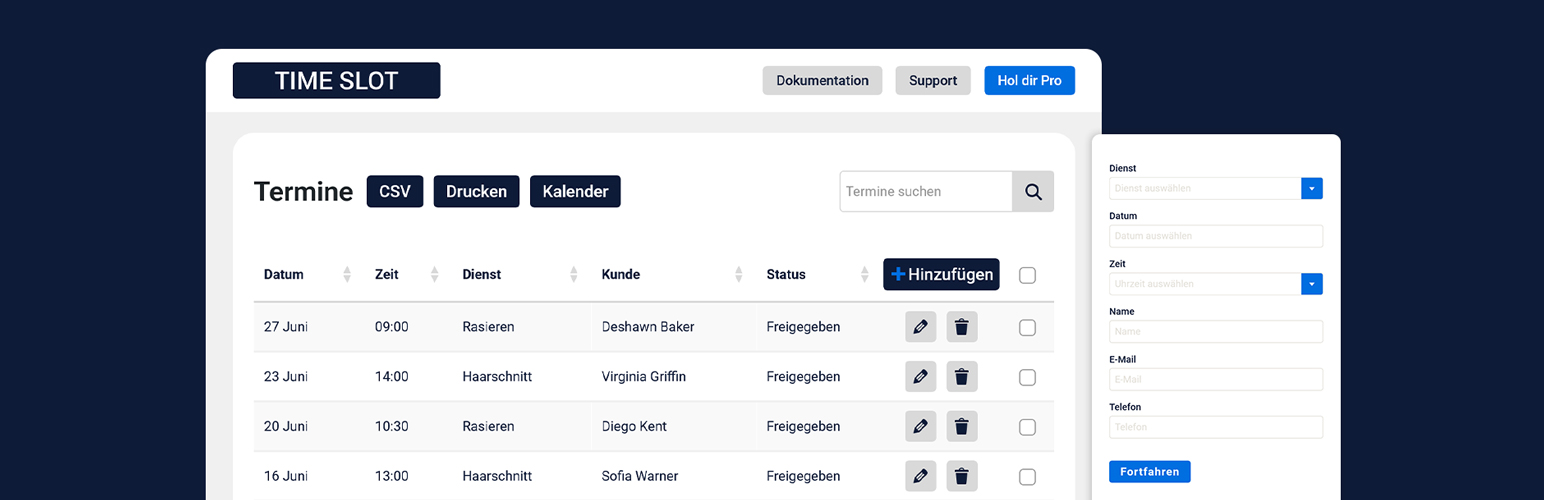Screen dimensions: 1544x500
Task: Click customer name 'Sofia Warner'
Action: 640,476
